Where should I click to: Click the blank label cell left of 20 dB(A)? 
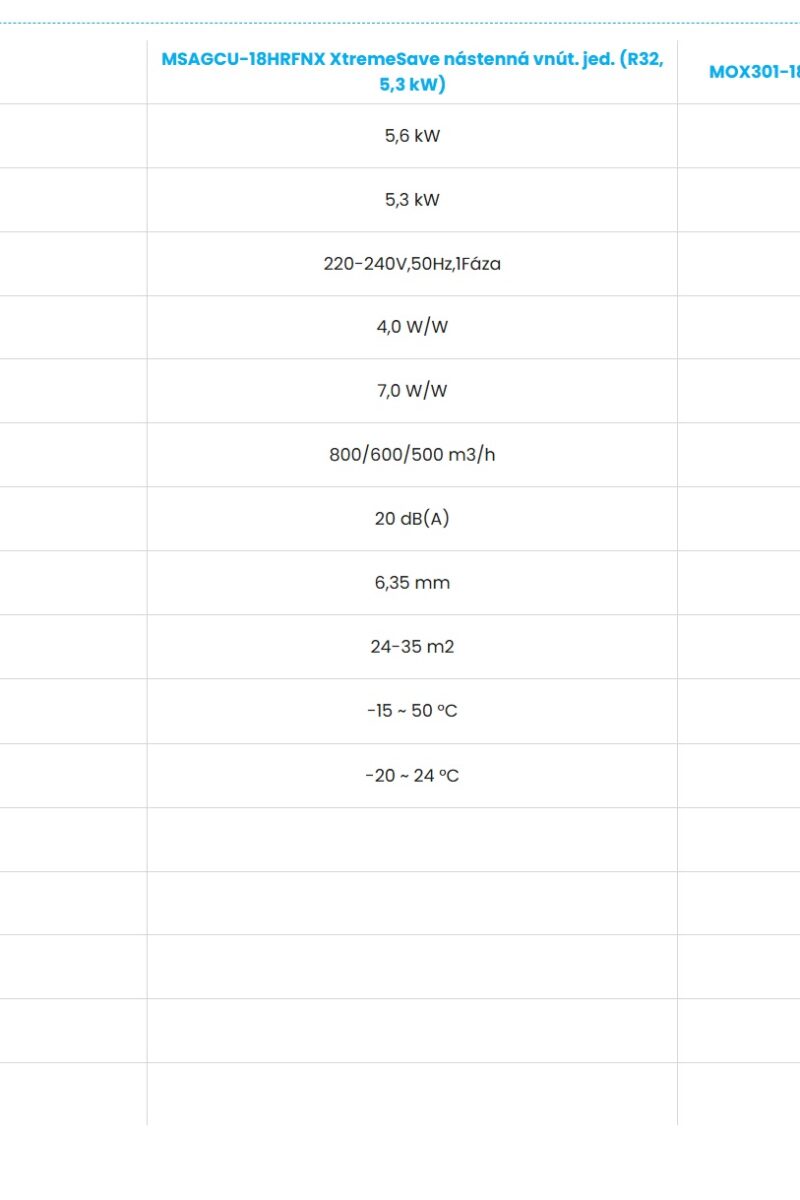[x=73, y=519]
